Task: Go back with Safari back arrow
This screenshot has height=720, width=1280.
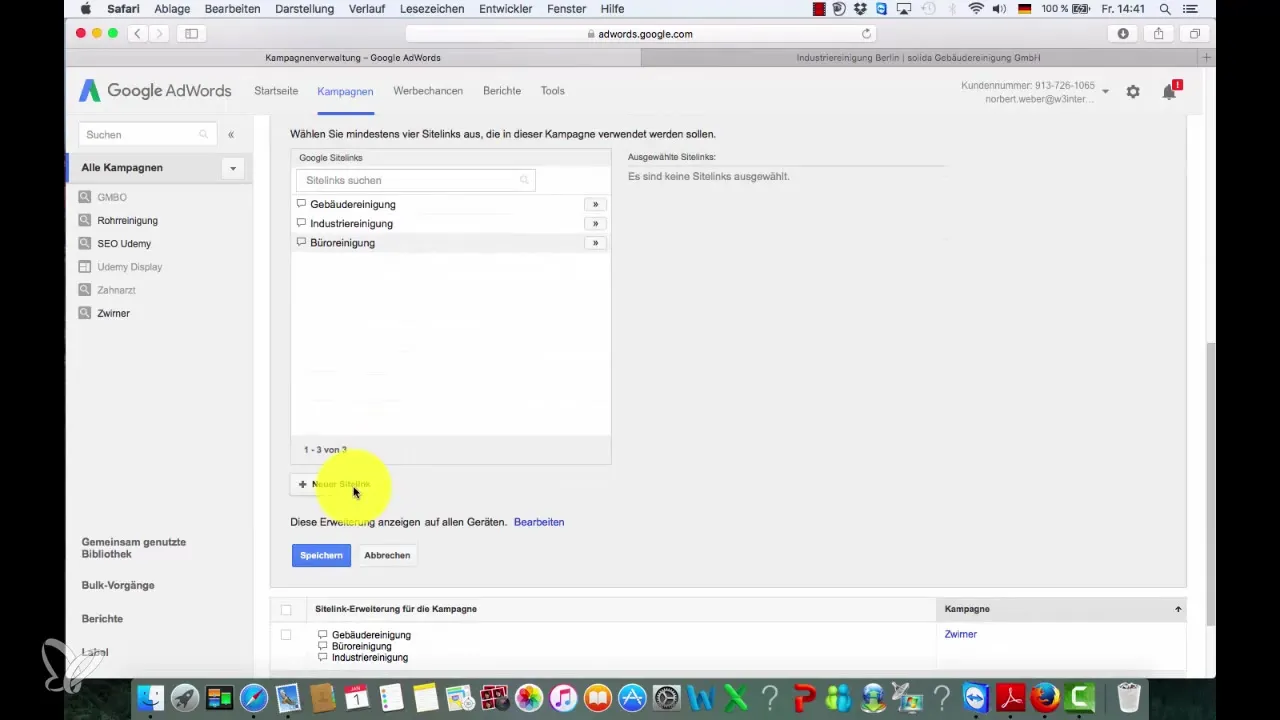Action: [137, 33]
